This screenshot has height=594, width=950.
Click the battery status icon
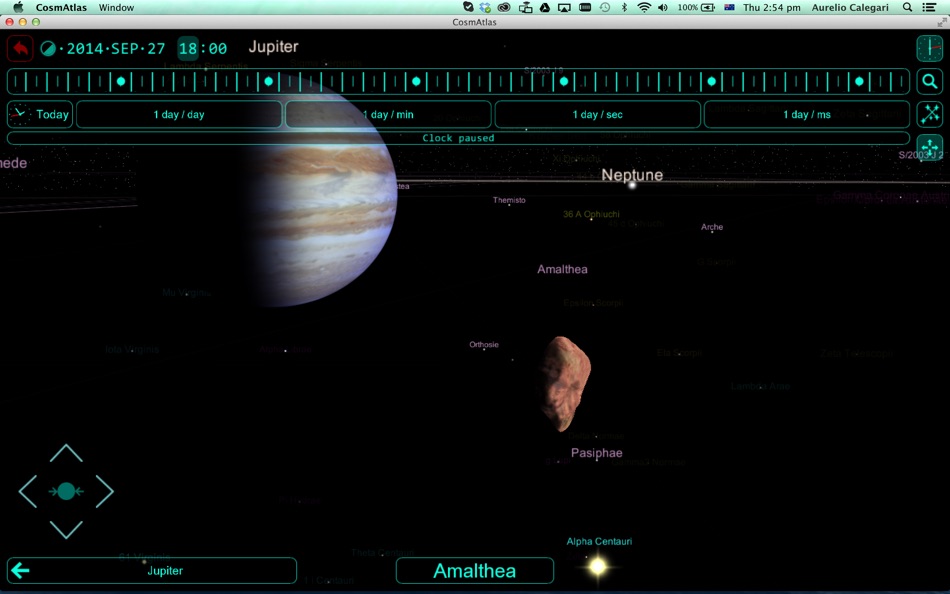[x=708, y=7]
